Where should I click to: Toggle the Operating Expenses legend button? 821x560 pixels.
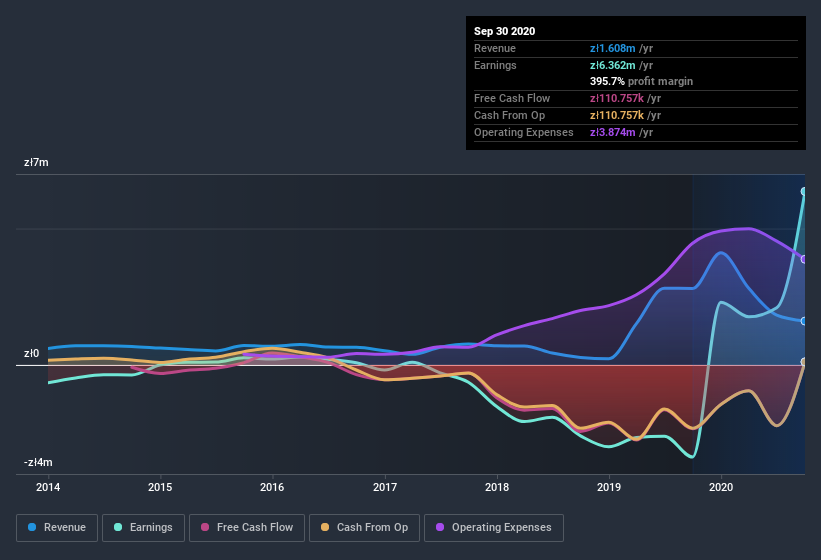(x=494, y=528)
